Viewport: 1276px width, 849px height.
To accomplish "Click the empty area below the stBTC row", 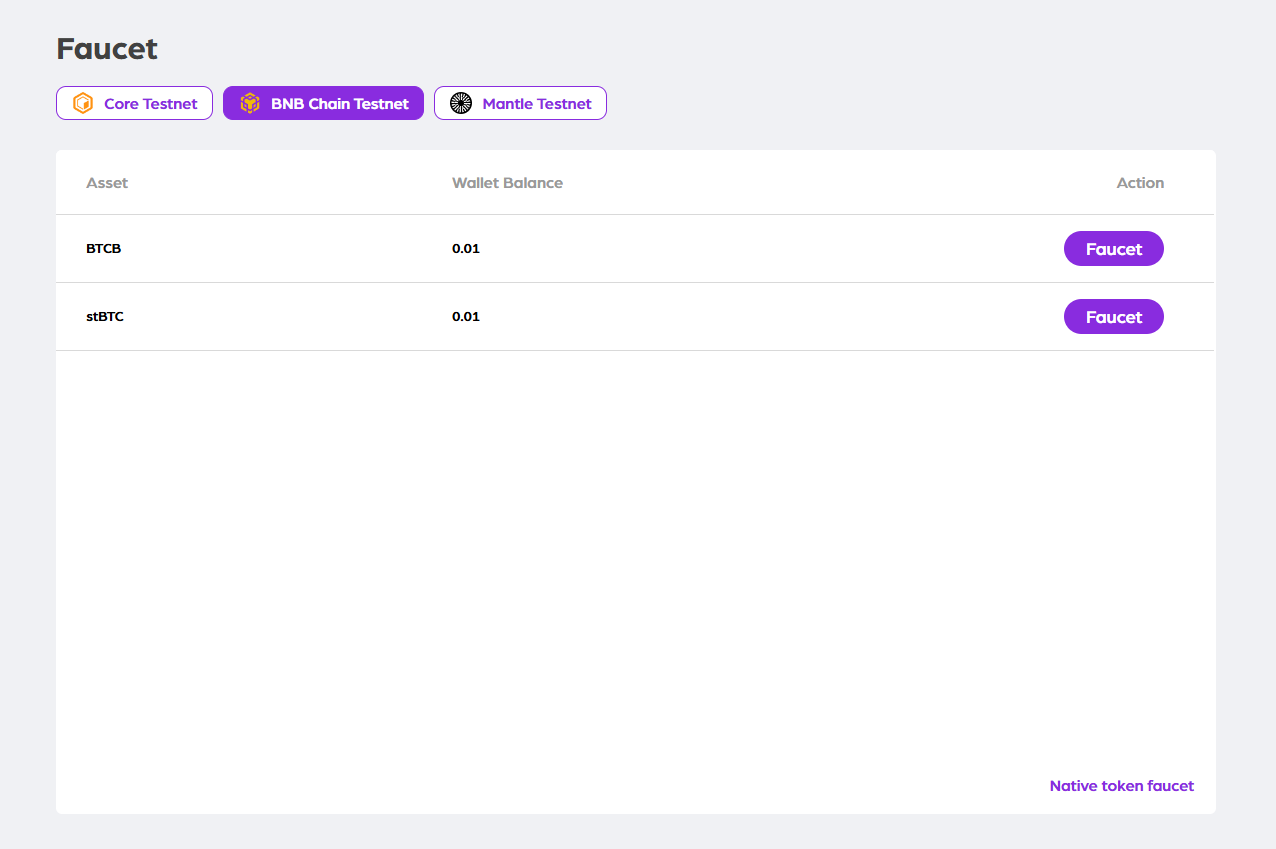I will coord(635,550).
